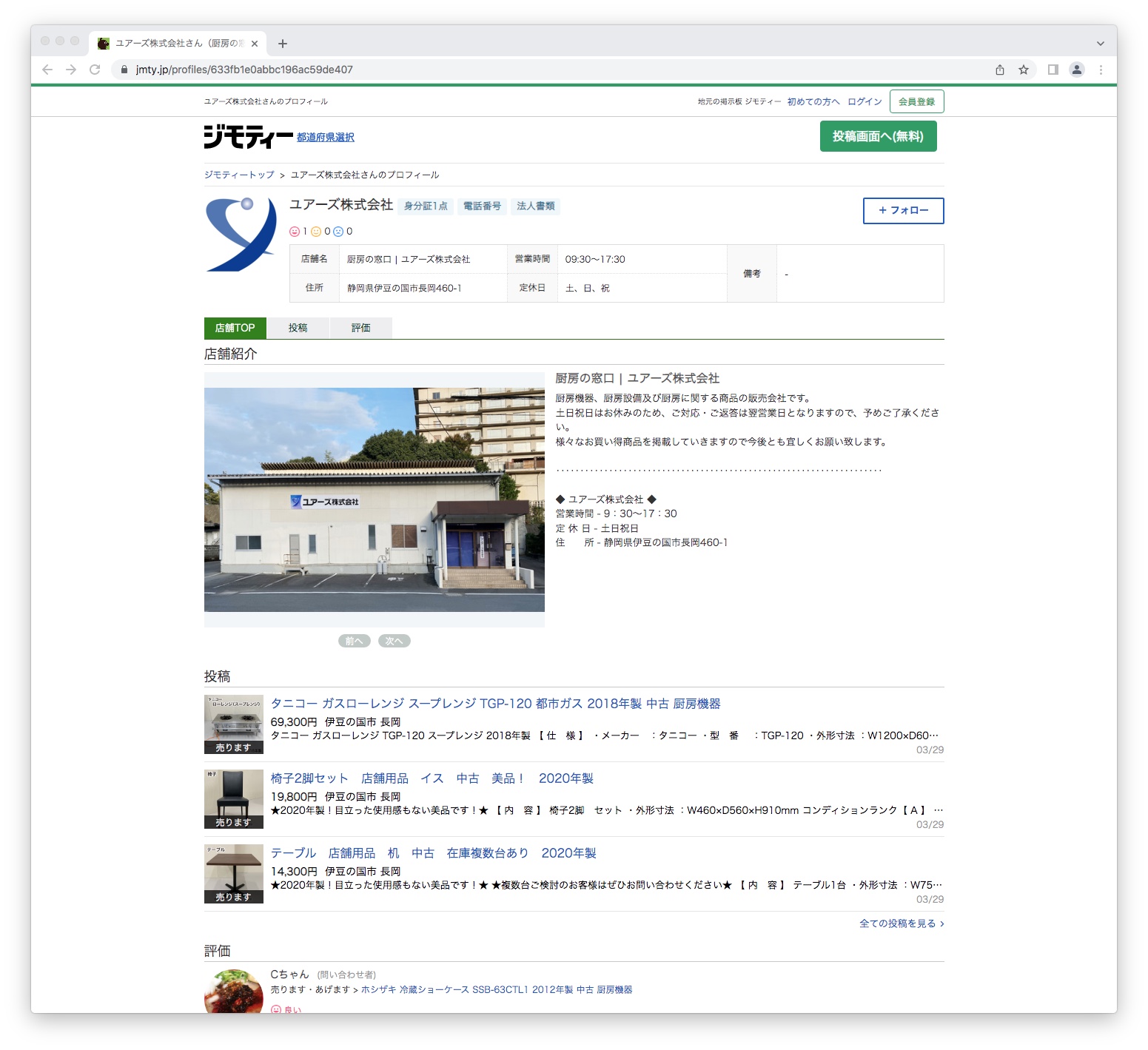This screenshot has width=1148, height=1050.
Task: Reload the page with the refresh icon
Action: pyautogui.click(x=95, y=70)
